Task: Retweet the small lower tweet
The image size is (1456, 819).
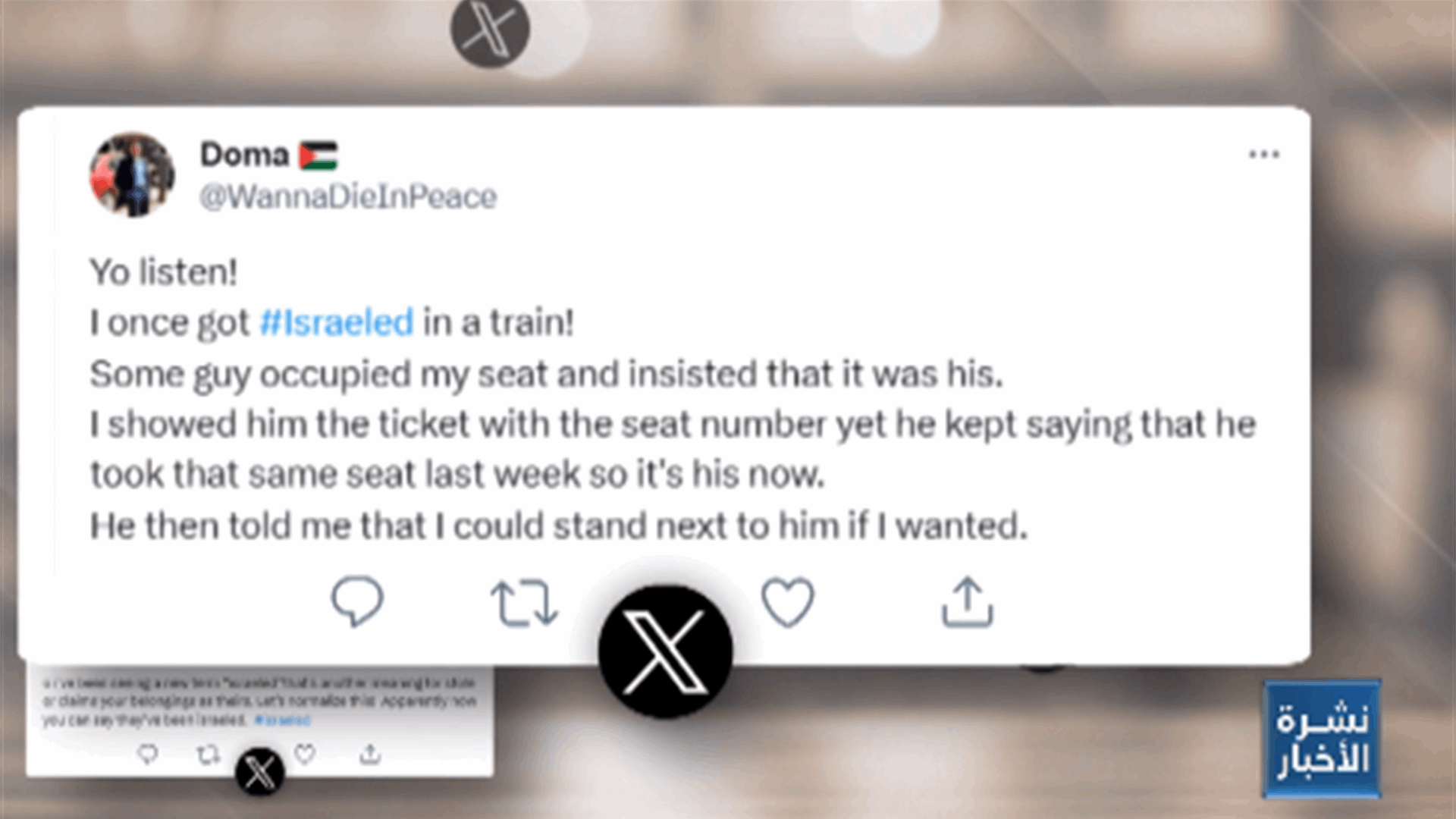Action: (209, 755)
